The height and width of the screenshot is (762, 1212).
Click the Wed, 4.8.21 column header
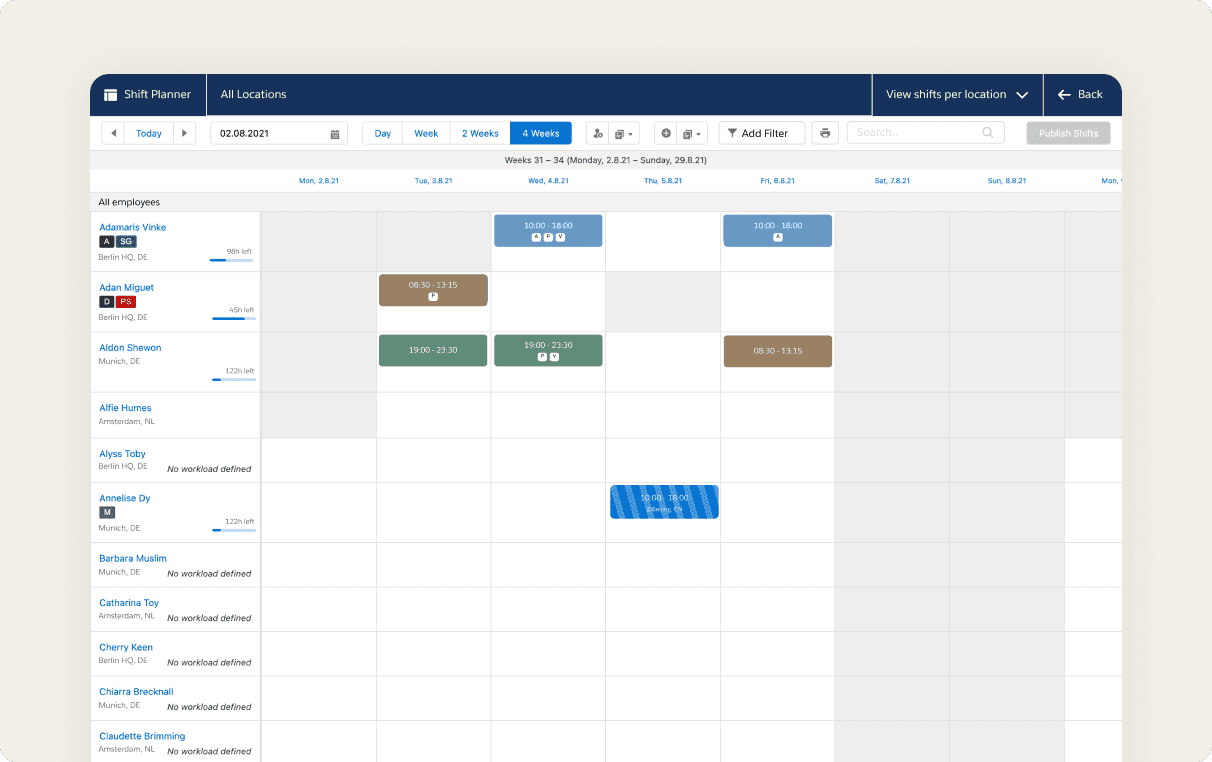coord(548,181)
